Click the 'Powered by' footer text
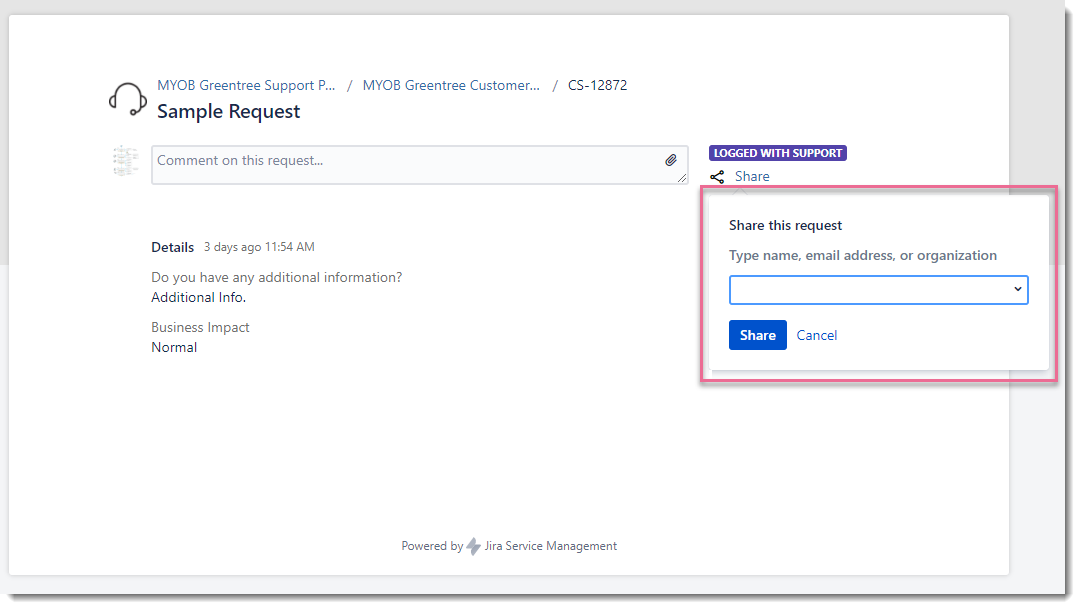 pos(433,546)
